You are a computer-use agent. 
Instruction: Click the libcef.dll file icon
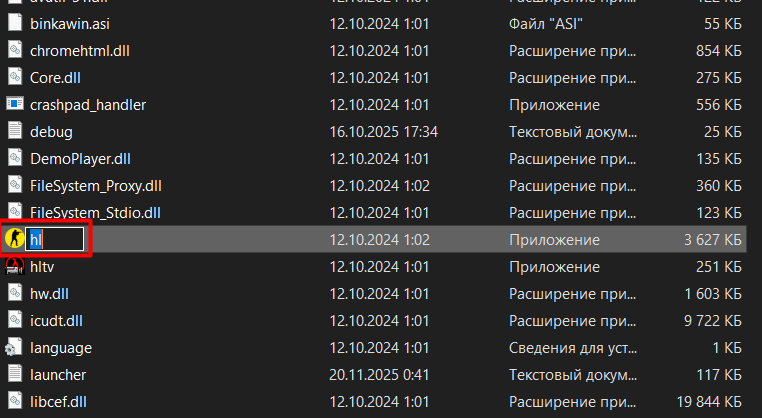click(x=15, y=401)
